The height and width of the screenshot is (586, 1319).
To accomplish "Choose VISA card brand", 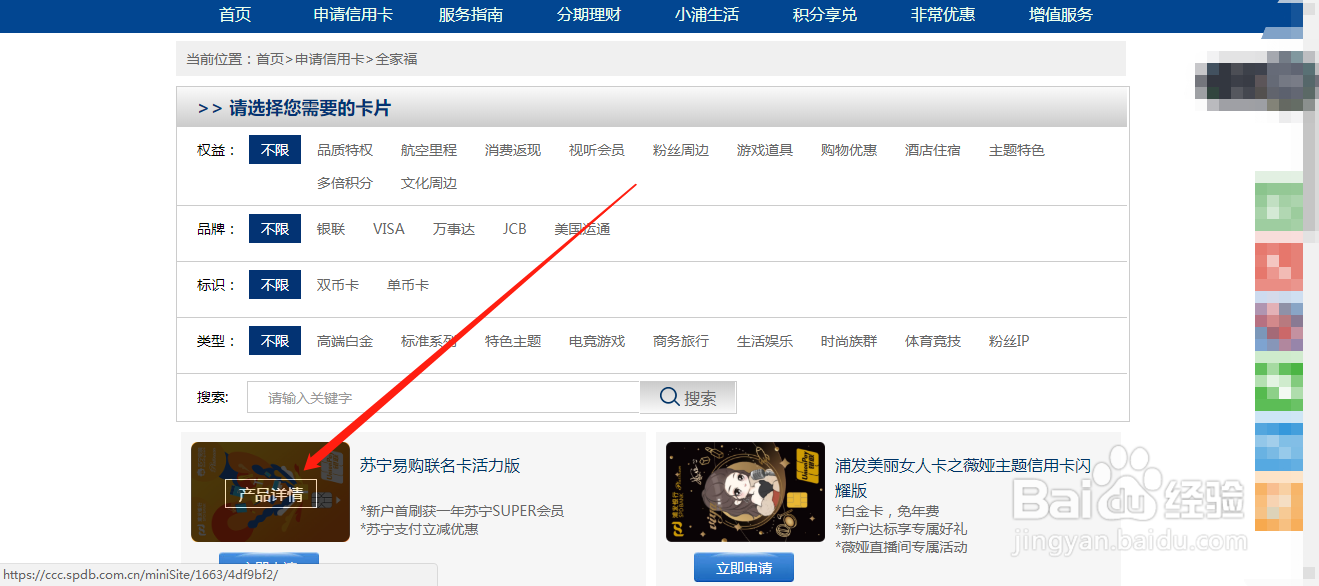I will [x=389, y=229].
